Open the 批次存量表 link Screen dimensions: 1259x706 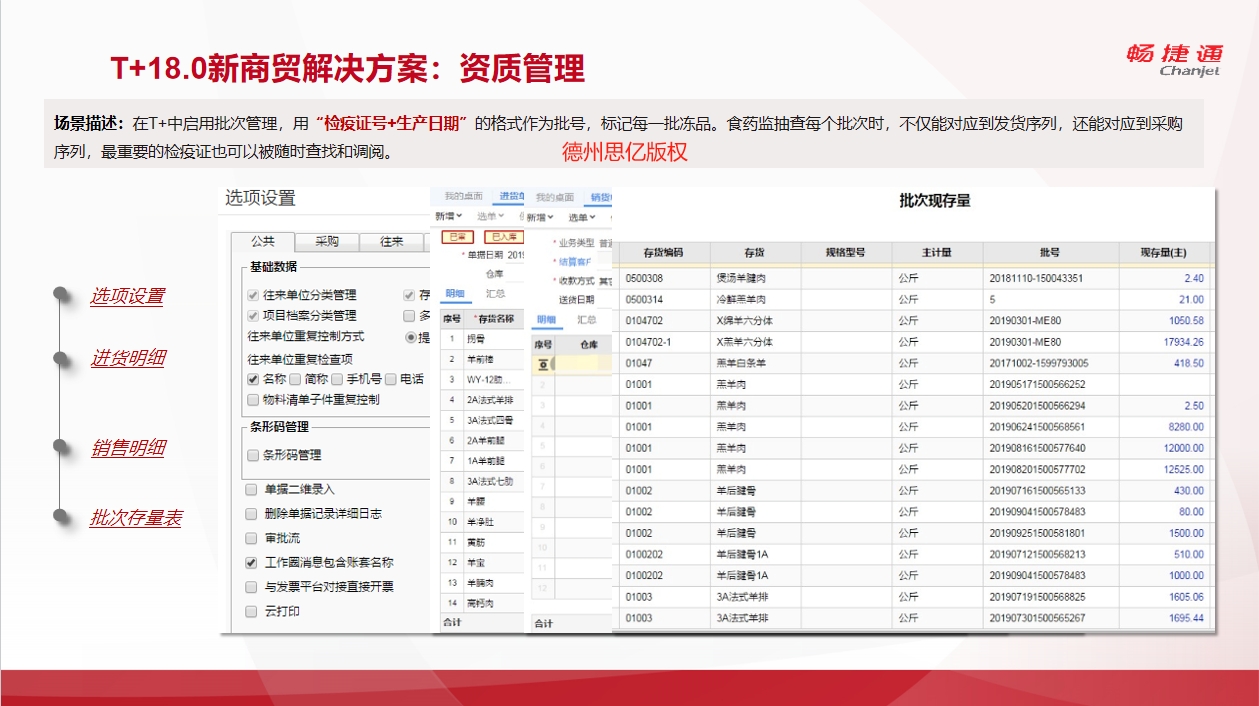[136, 518]
